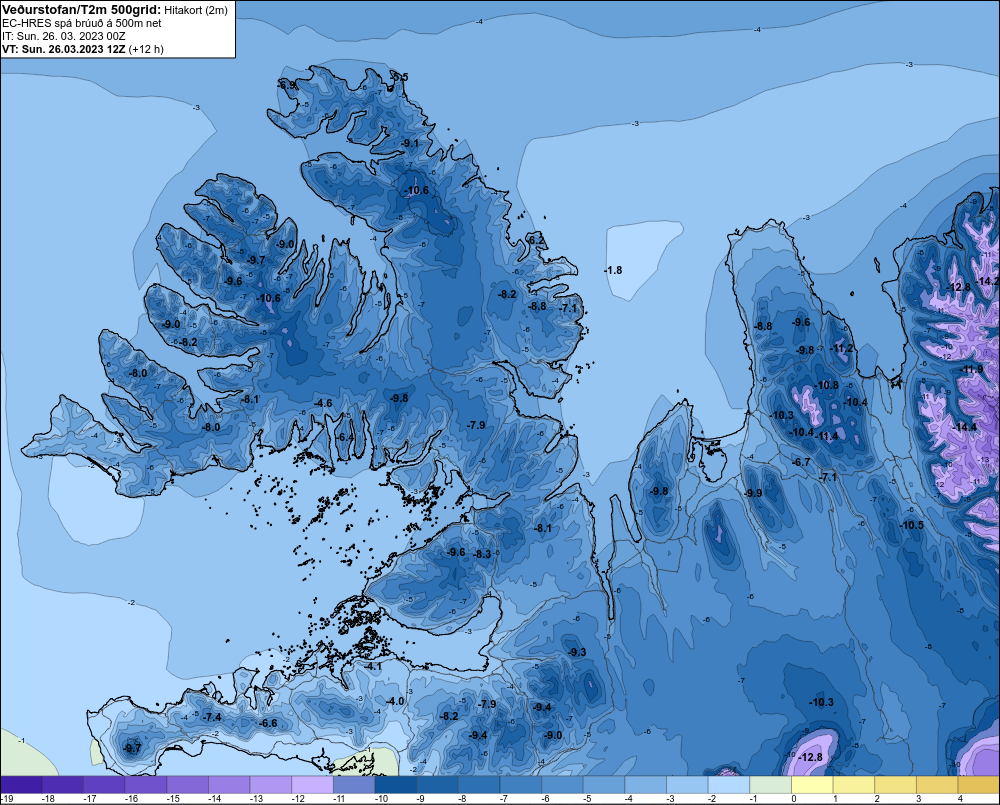Select the '-5' legend scale tick label

click(587, 799)
